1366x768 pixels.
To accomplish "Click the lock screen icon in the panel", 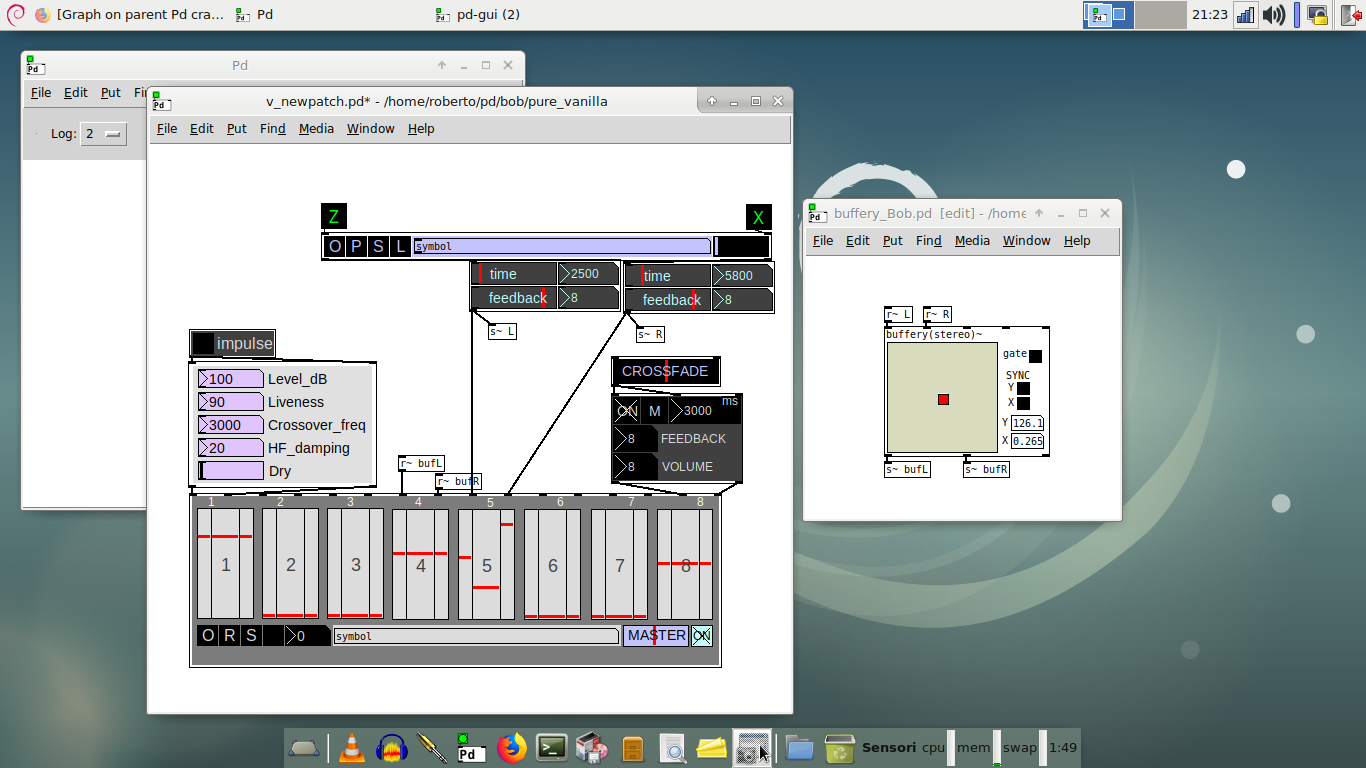I will [x=1316, y=15].
